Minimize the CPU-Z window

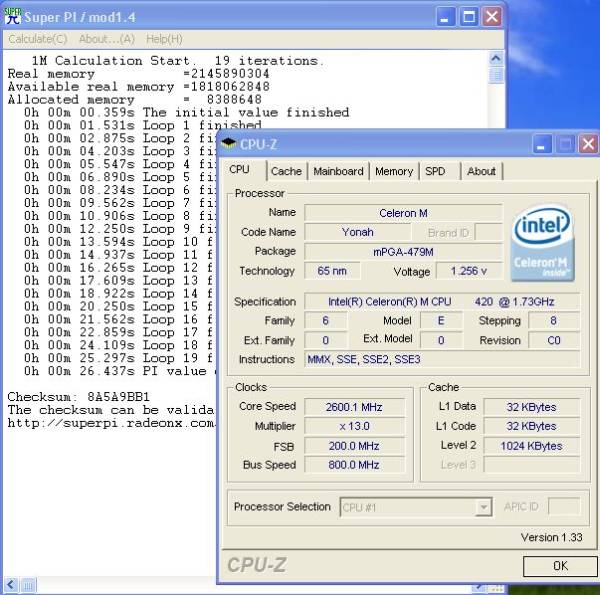tap(541, 144)
